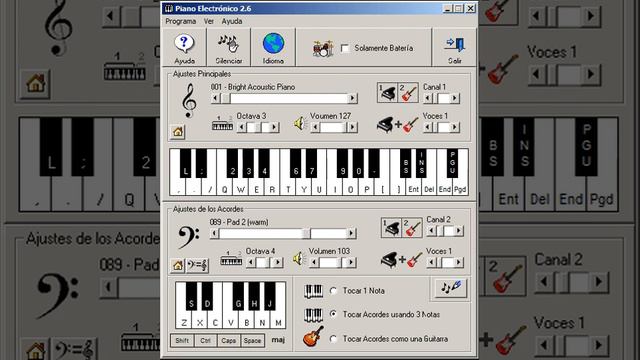Play the white T key on main piano
Image resolution: width=640 pixels, height=360 pixels.
(288, 189)
